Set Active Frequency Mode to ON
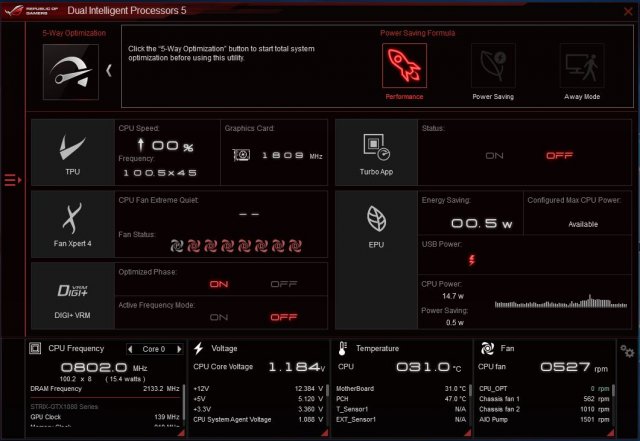The image size is (640, 441). (x=219, y=317)
